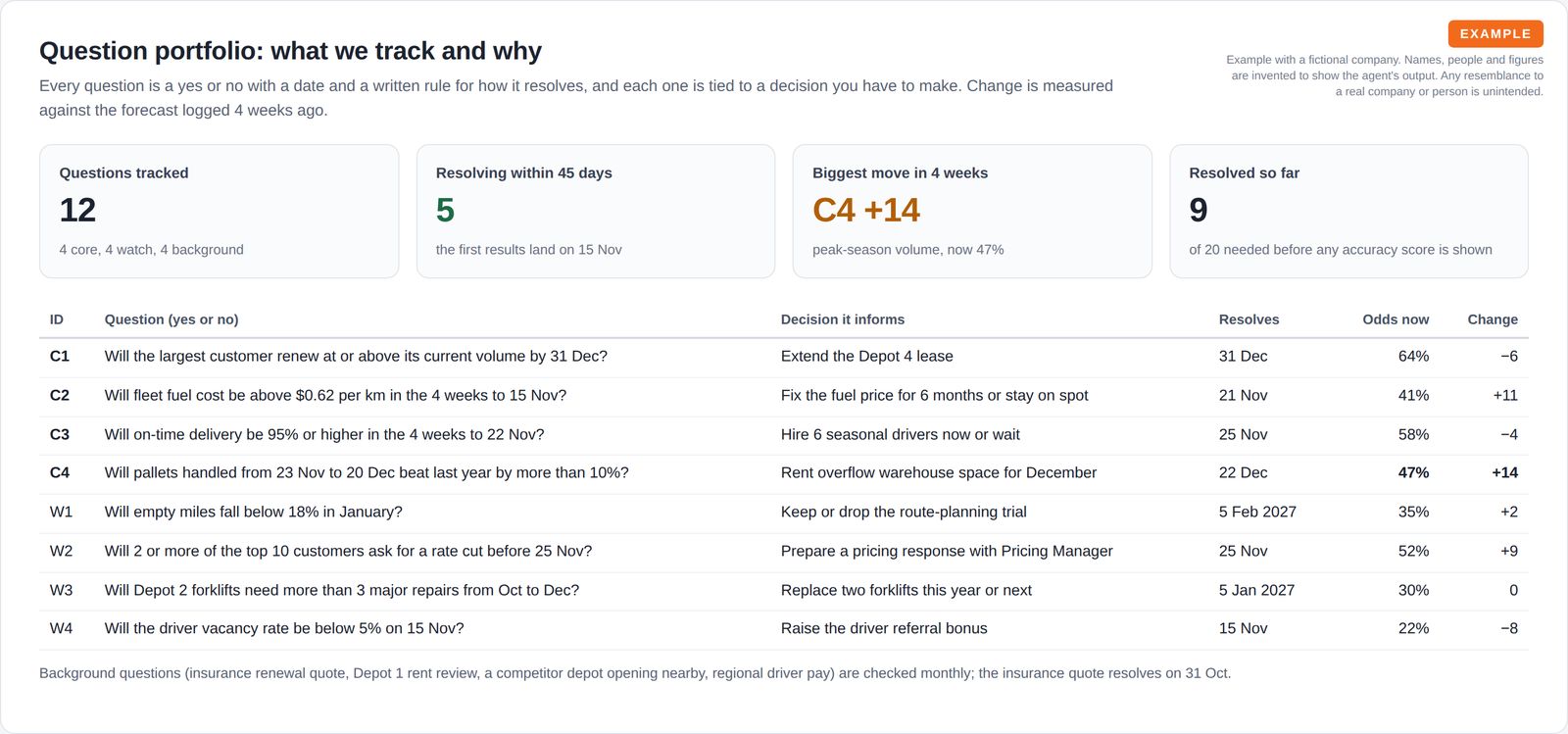The width and height of the screenshot is (1568, 734).
Task: Click the Decision it informs column header
Action: [x=843, y=319]
